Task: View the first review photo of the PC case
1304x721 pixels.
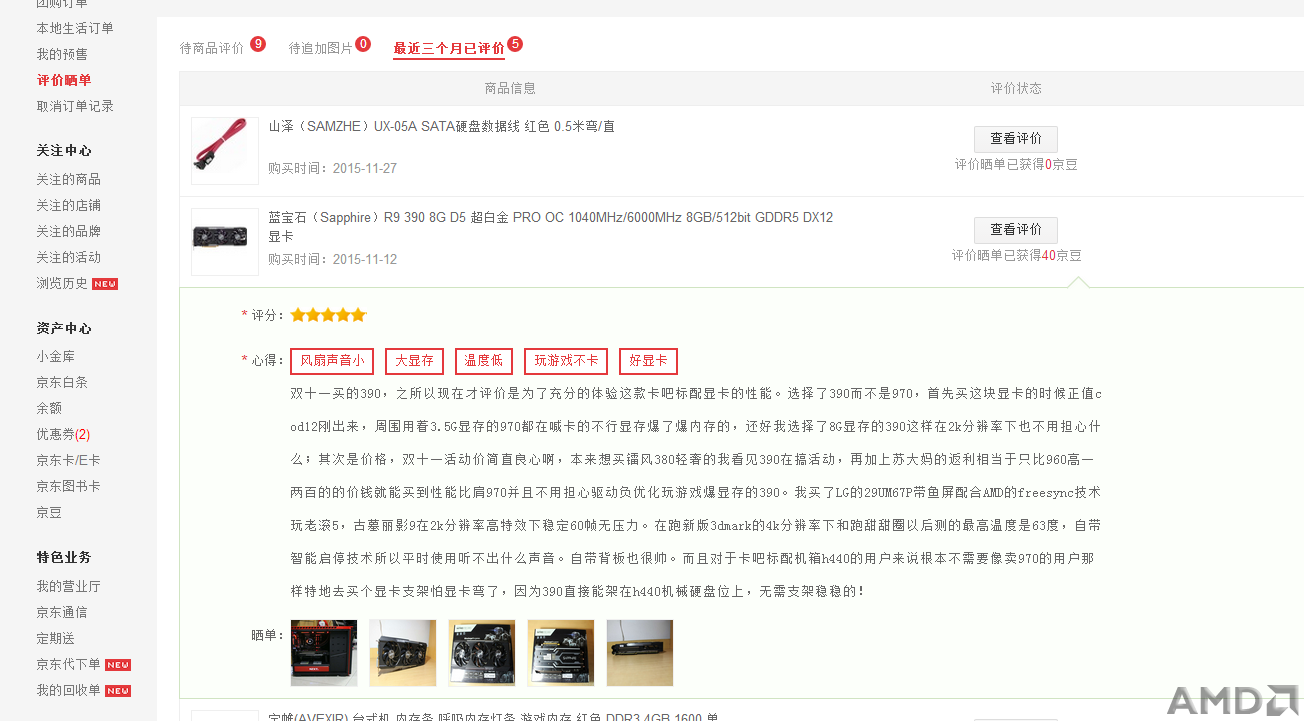Action: [324, 653]
